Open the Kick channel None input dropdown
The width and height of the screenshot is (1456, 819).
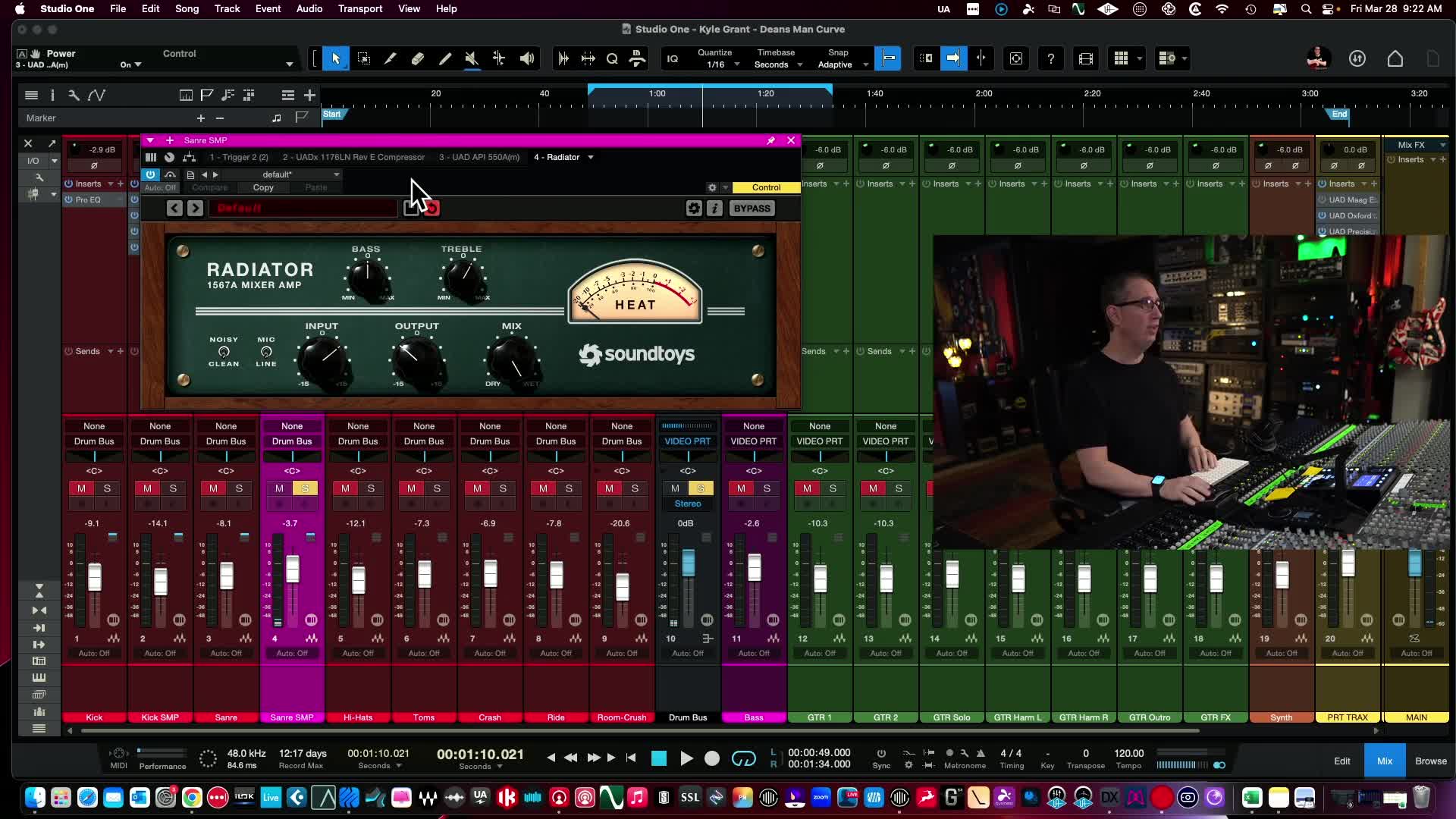click(94, 426)
